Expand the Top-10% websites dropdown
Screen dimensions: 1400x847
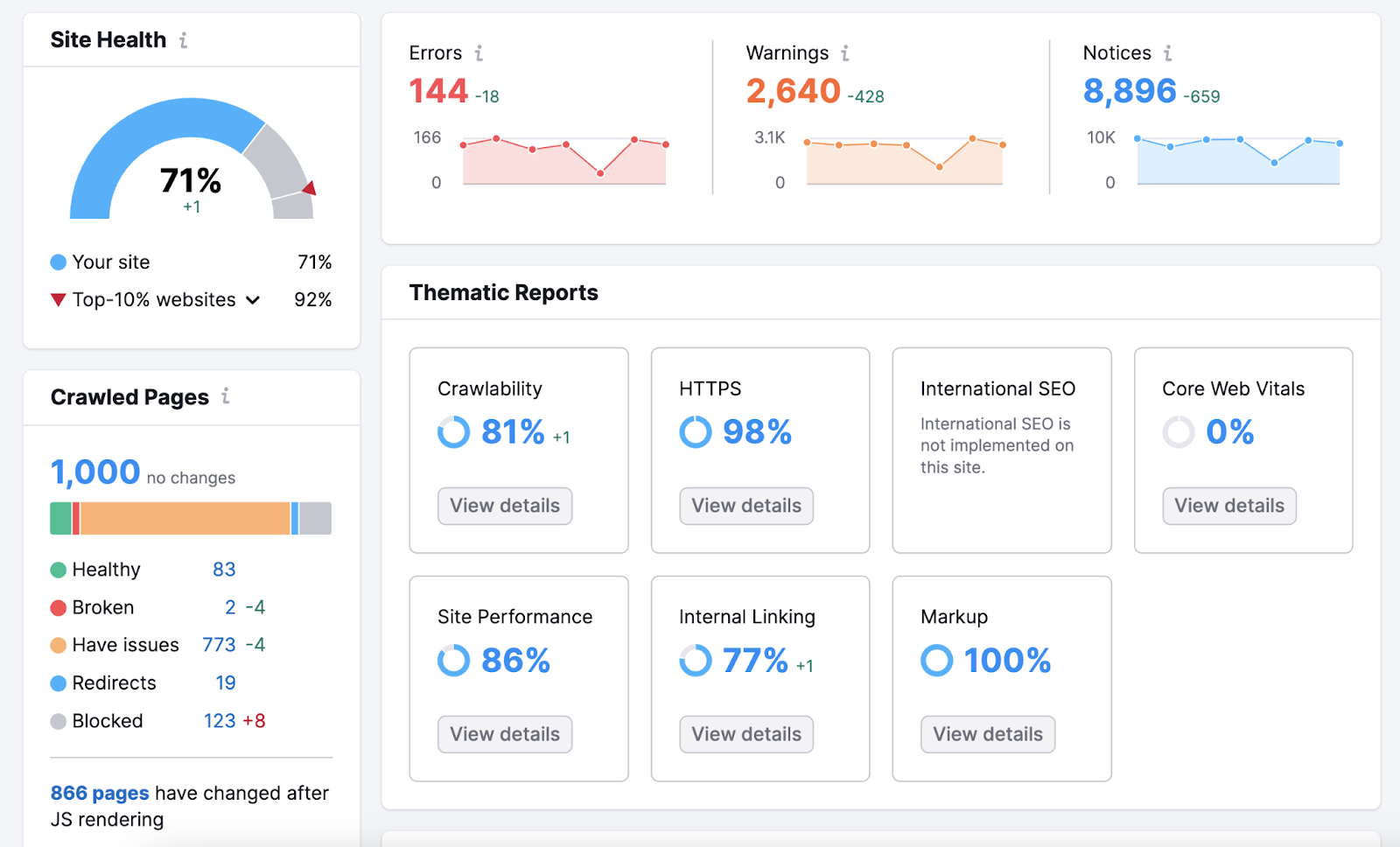(x=253, y=299)
